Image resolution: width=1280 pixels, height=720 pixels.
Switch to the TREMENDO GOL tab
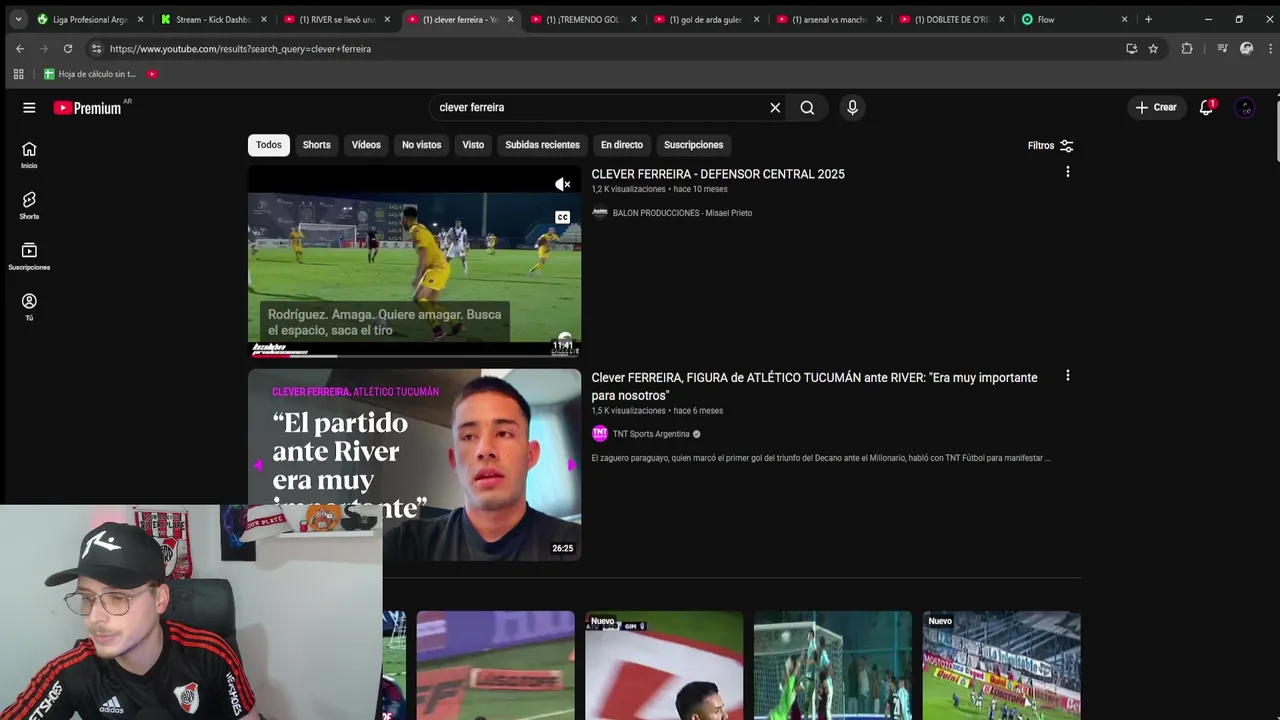[584, 19]
